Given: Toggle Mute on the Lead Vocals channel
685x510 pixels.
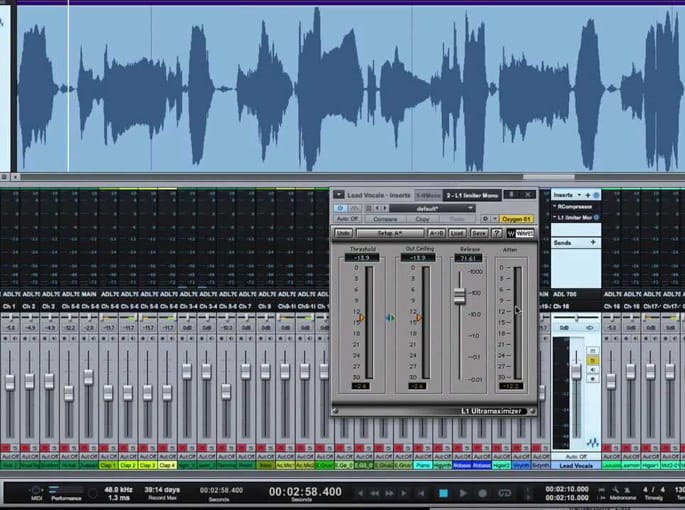Looking at the screenshot, I should pyautogui.click(x=593, y=350).
